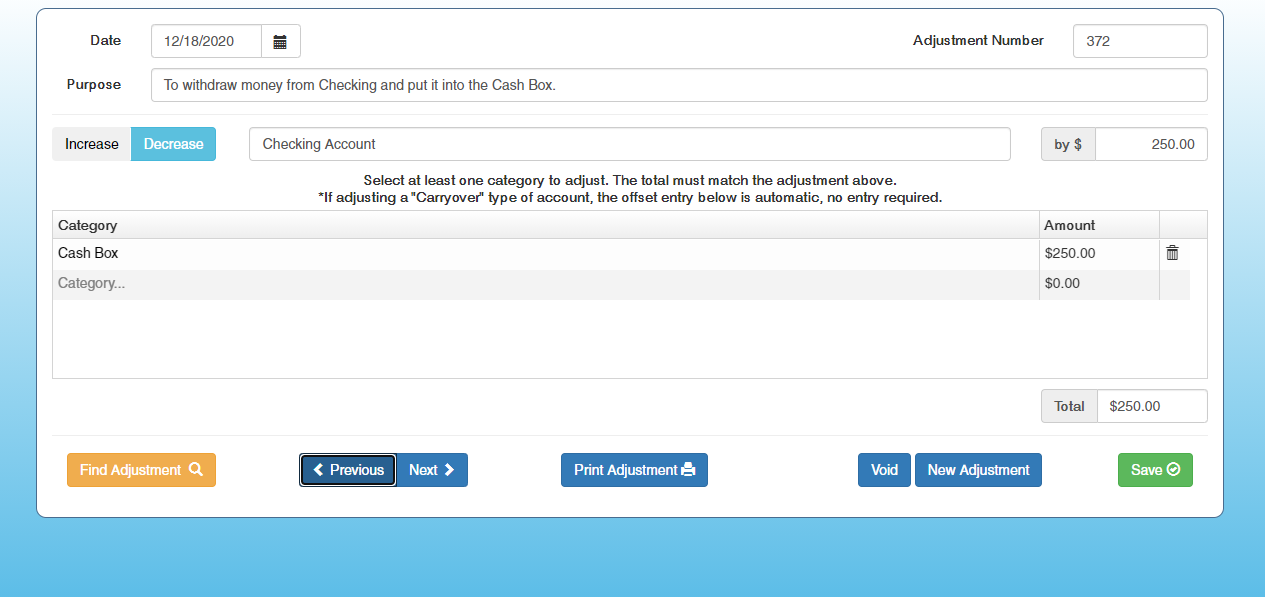This screenshot has height=597, width=1265.
Task: Click into the Purpose text field
Action: click(678, 85)
